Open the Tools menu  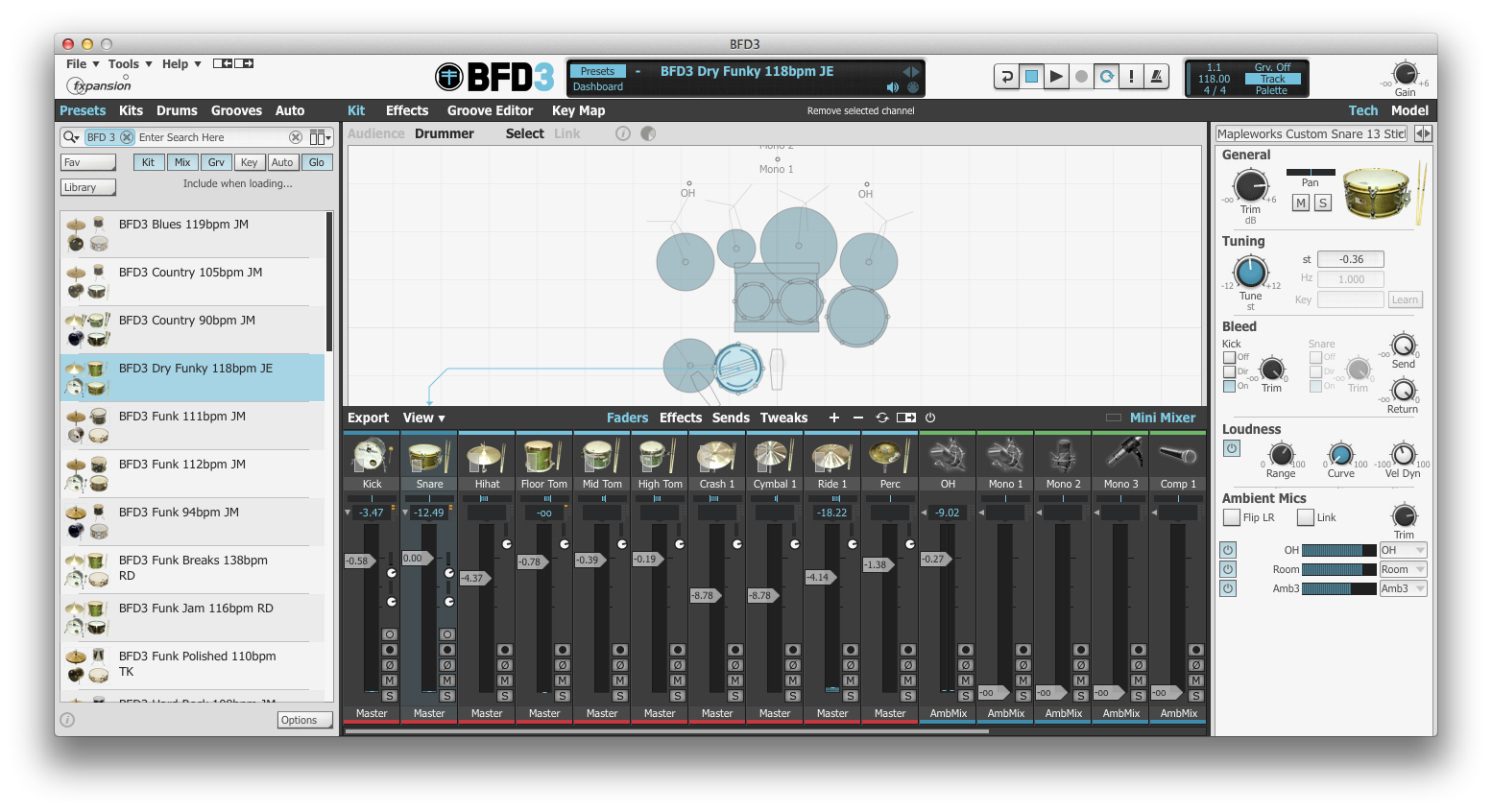coord(130,64)
